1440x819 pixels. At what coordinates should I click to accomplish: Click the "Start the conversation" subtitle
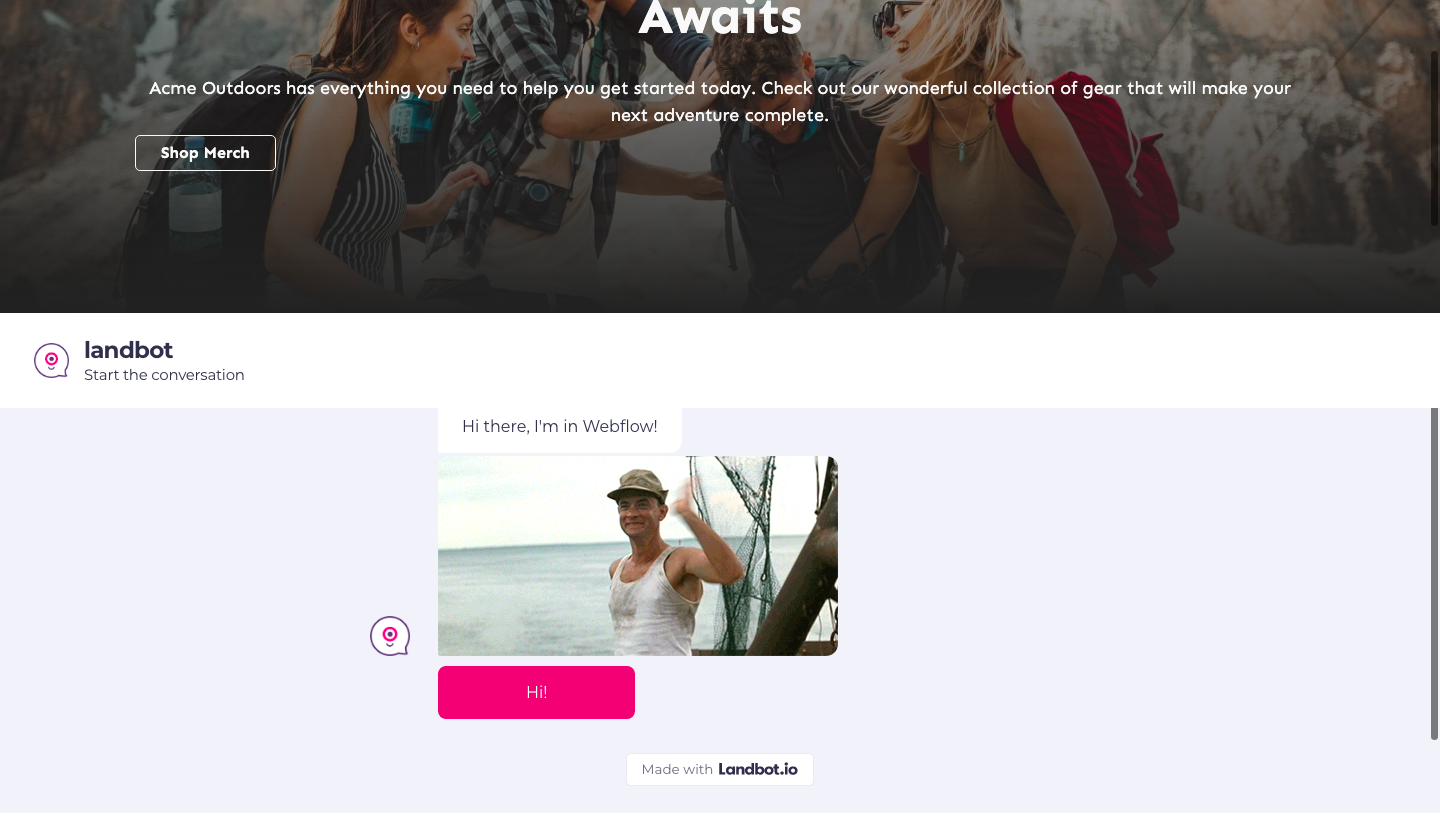[164, 375]
